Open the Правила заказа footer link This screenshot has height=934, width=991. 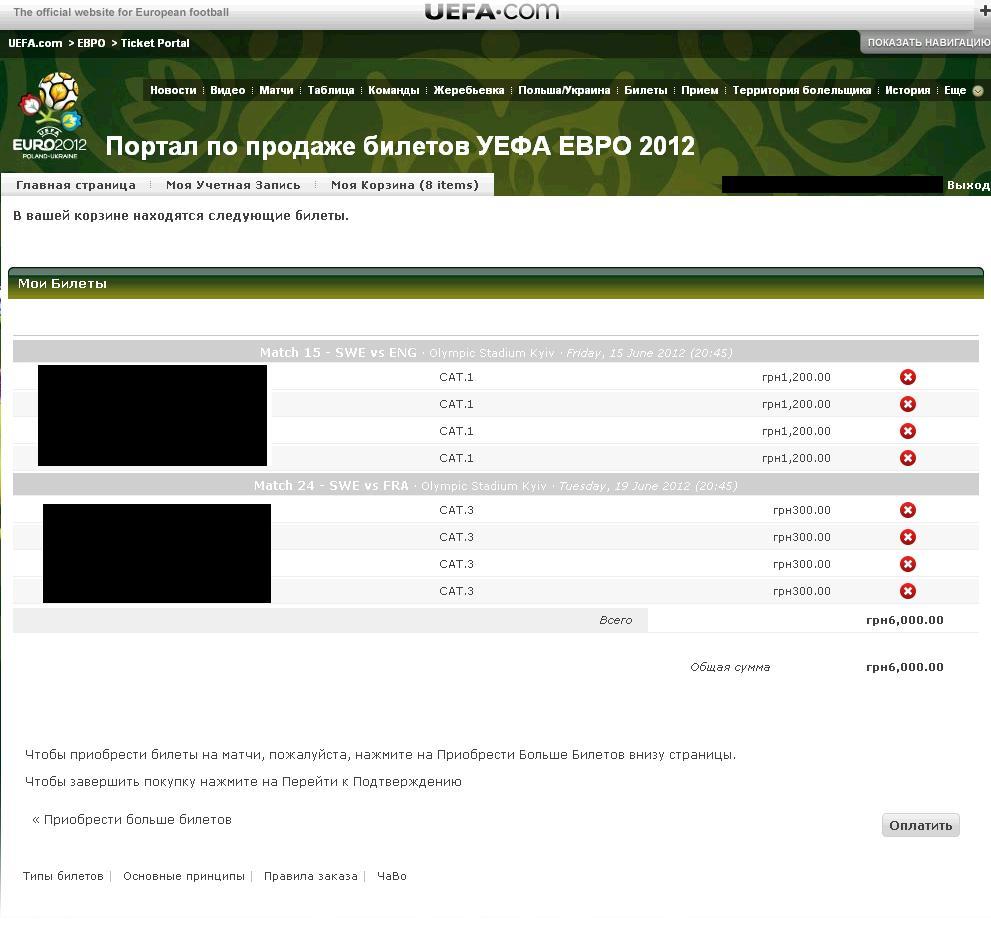[310, 876]
